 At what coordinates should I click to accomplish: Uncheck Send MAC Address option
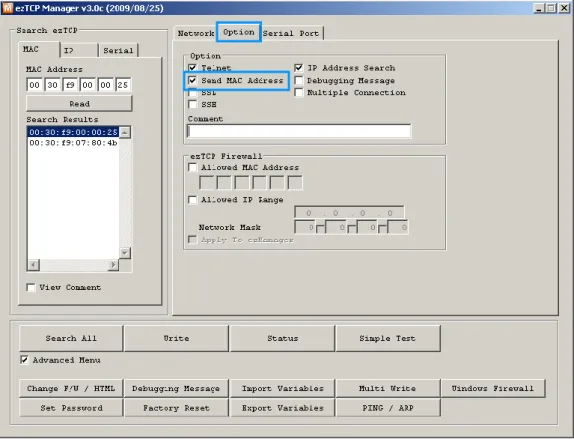192,81
